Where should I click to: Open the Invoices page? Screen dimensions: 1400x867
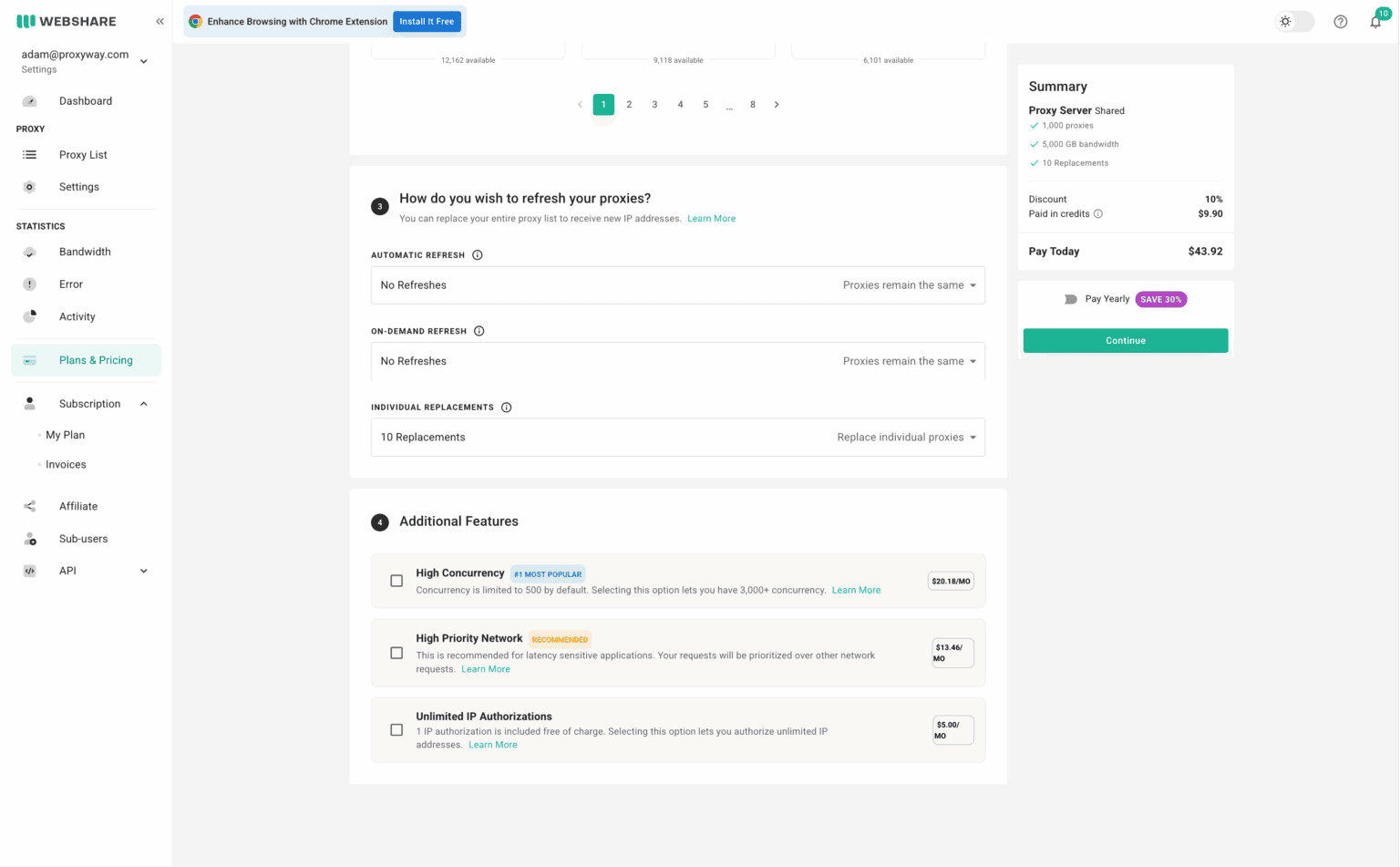tap(65, 464)
